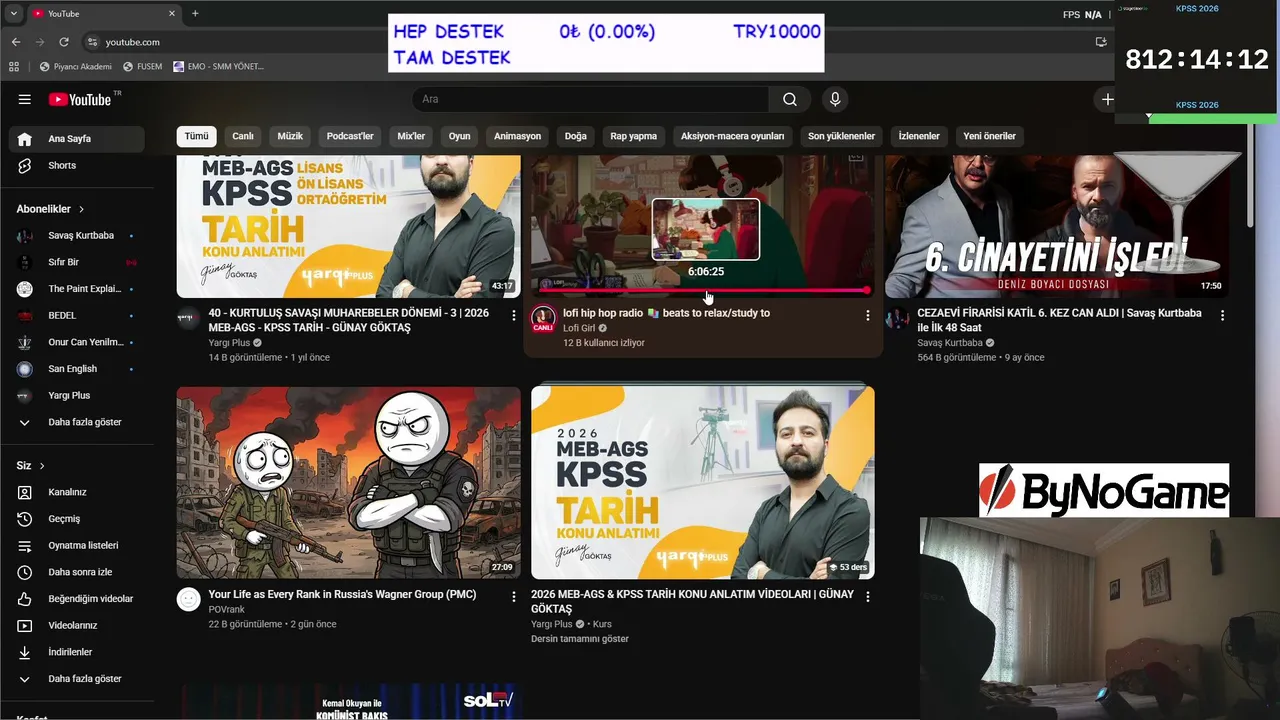The image size is (1280, 720).
Task: Click the YouTube search field
Action: pyautogui.click(x=590, y=99)
